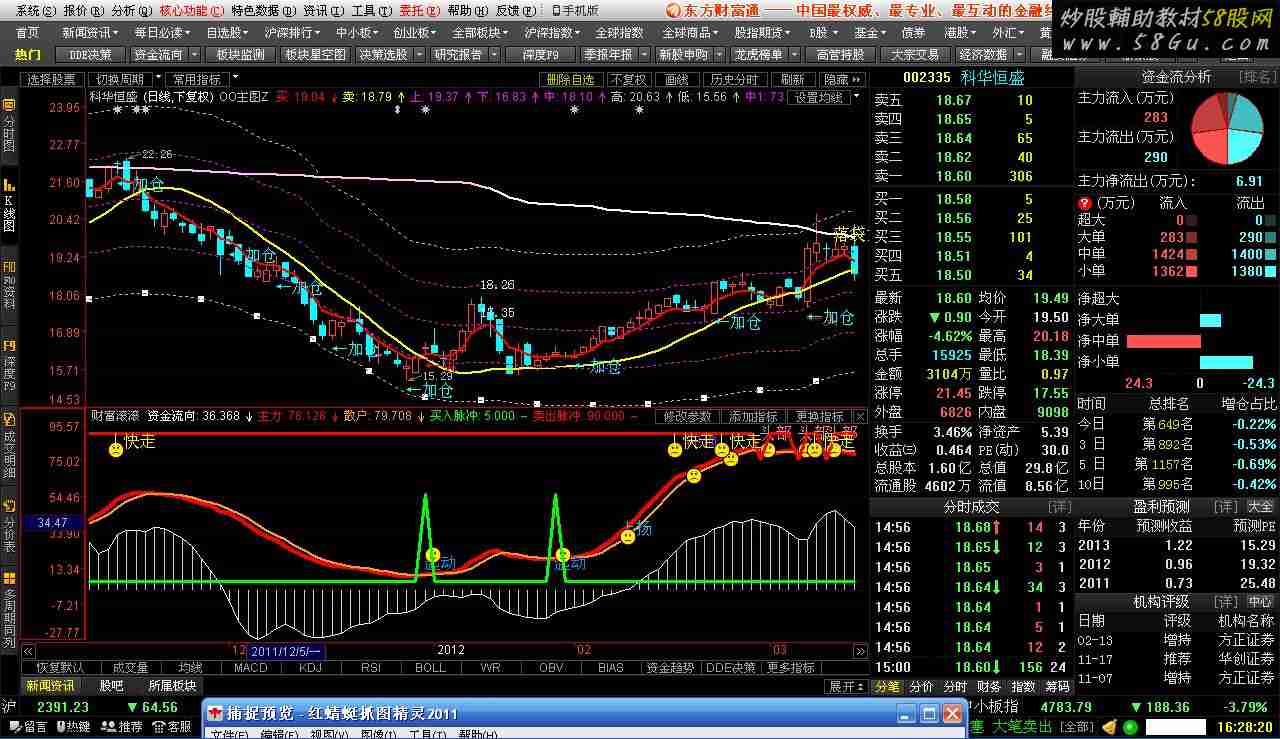
Task: Open the 设置均线 dropdown arrow
Action: (x=857, y=97)
